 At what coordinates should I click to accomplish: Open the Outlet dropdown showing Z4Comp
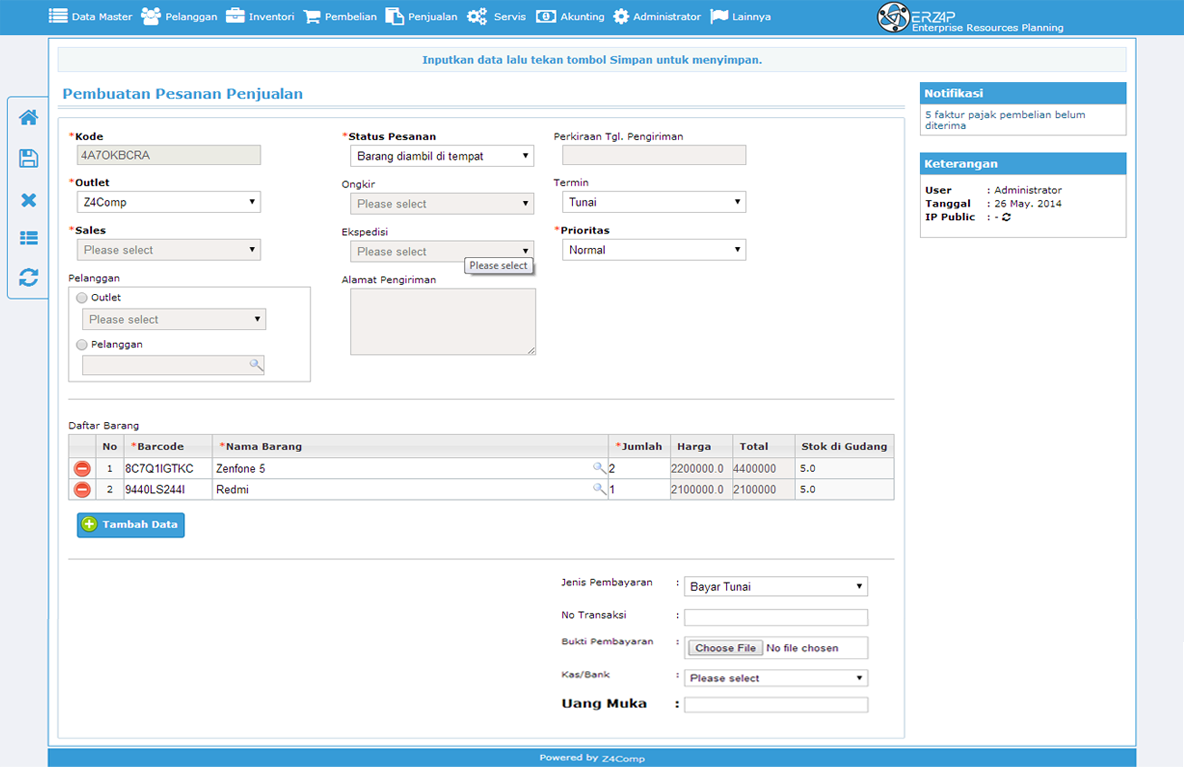(169, 202)
